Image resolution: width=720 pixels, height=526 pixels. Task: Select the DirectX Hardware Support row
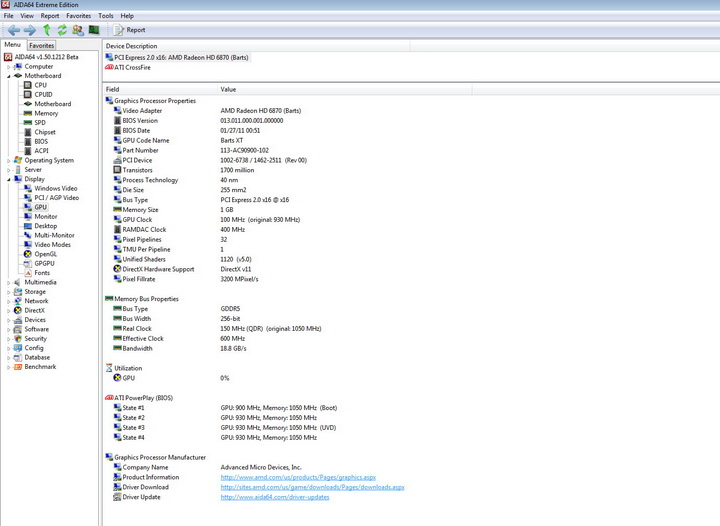pos(182,269)
